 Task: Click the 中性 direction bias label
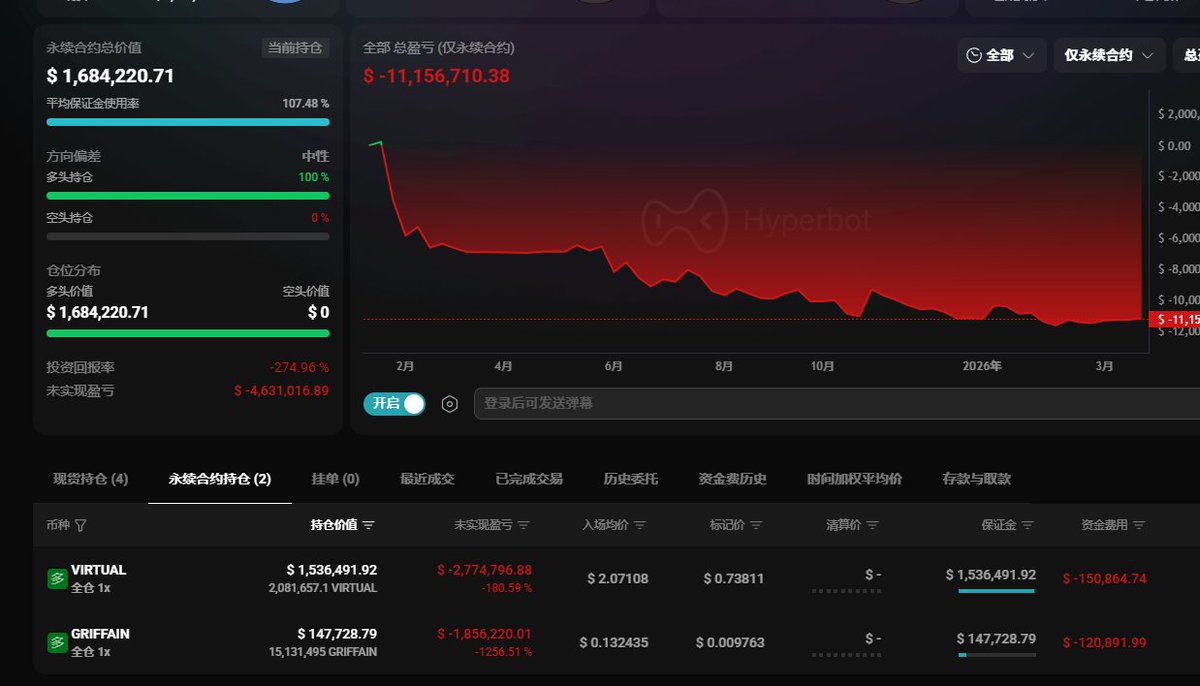click(315, 157)
